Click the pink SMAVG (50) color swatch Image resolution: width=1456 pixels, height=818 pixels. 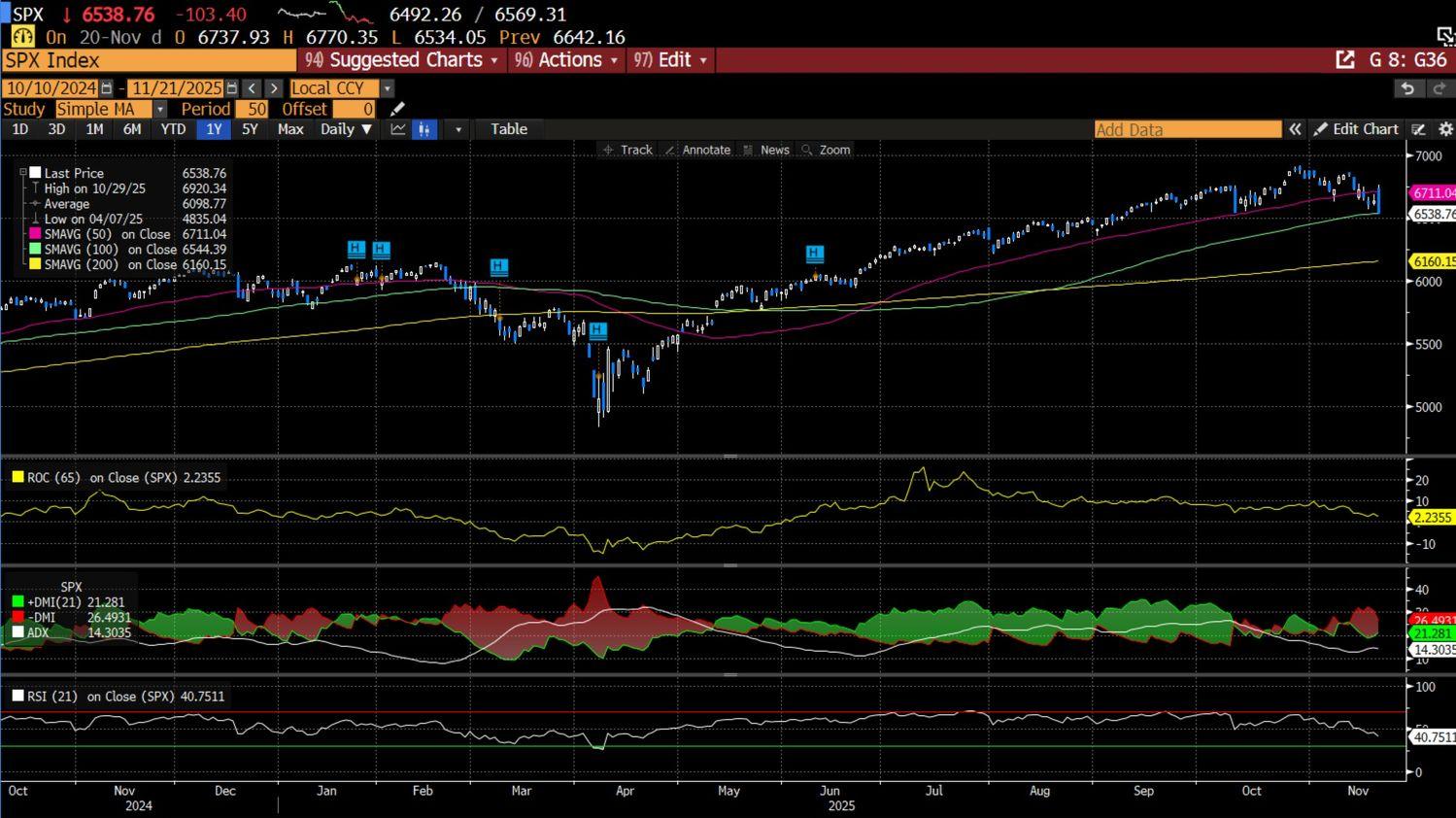coord(36,234)
